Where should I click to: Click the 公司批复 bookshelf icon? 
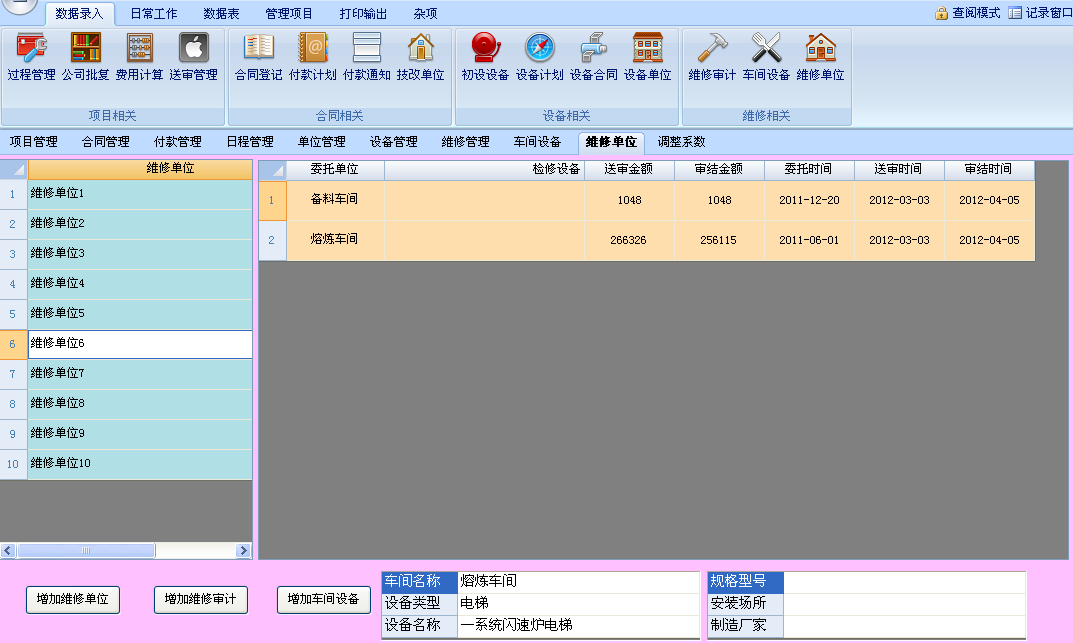[85, 49]
